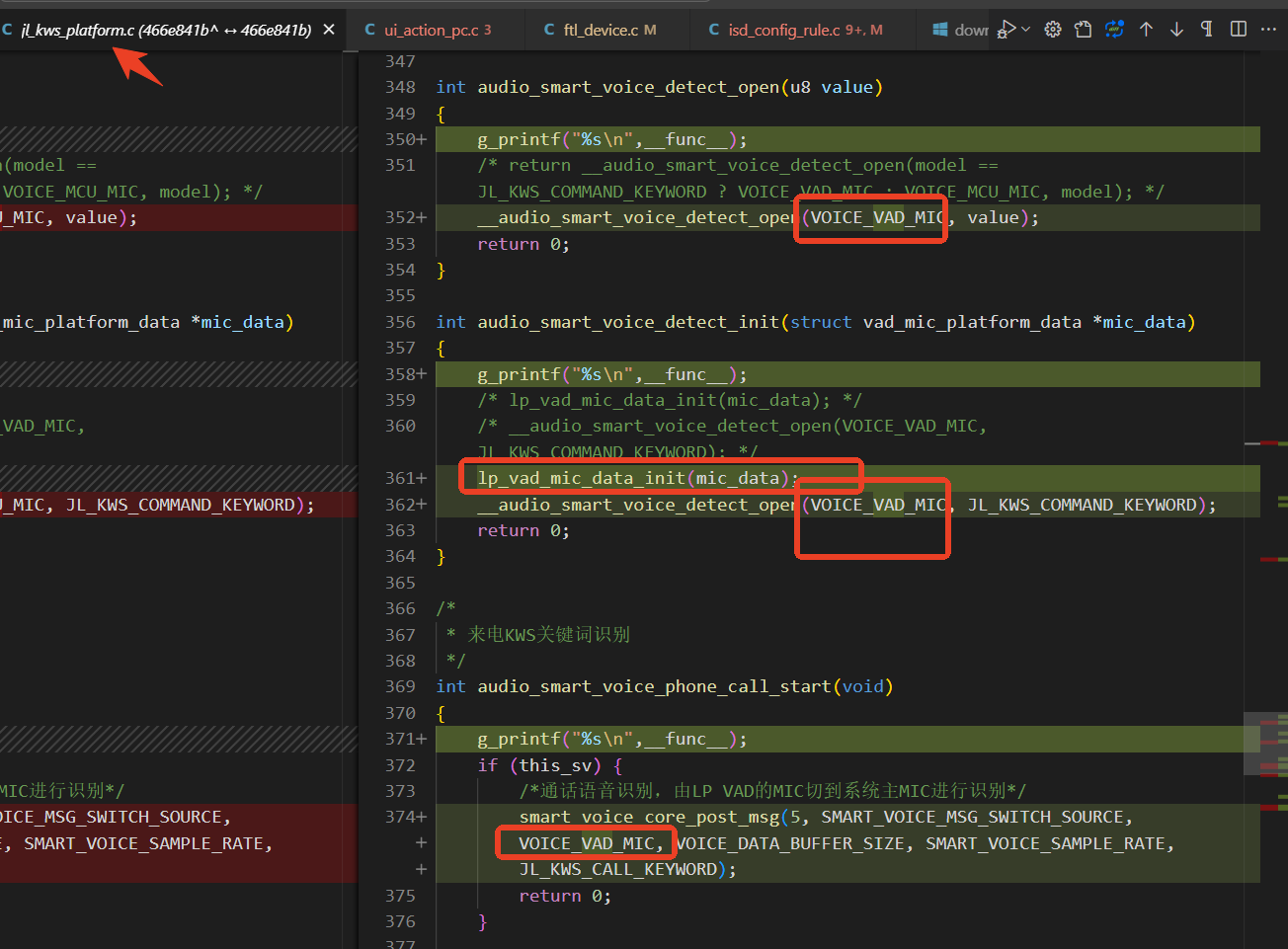Viewport: 1288px width, 949px height.
Task: Go to the next change with down arrow
Action: (x=1176, y=30)
